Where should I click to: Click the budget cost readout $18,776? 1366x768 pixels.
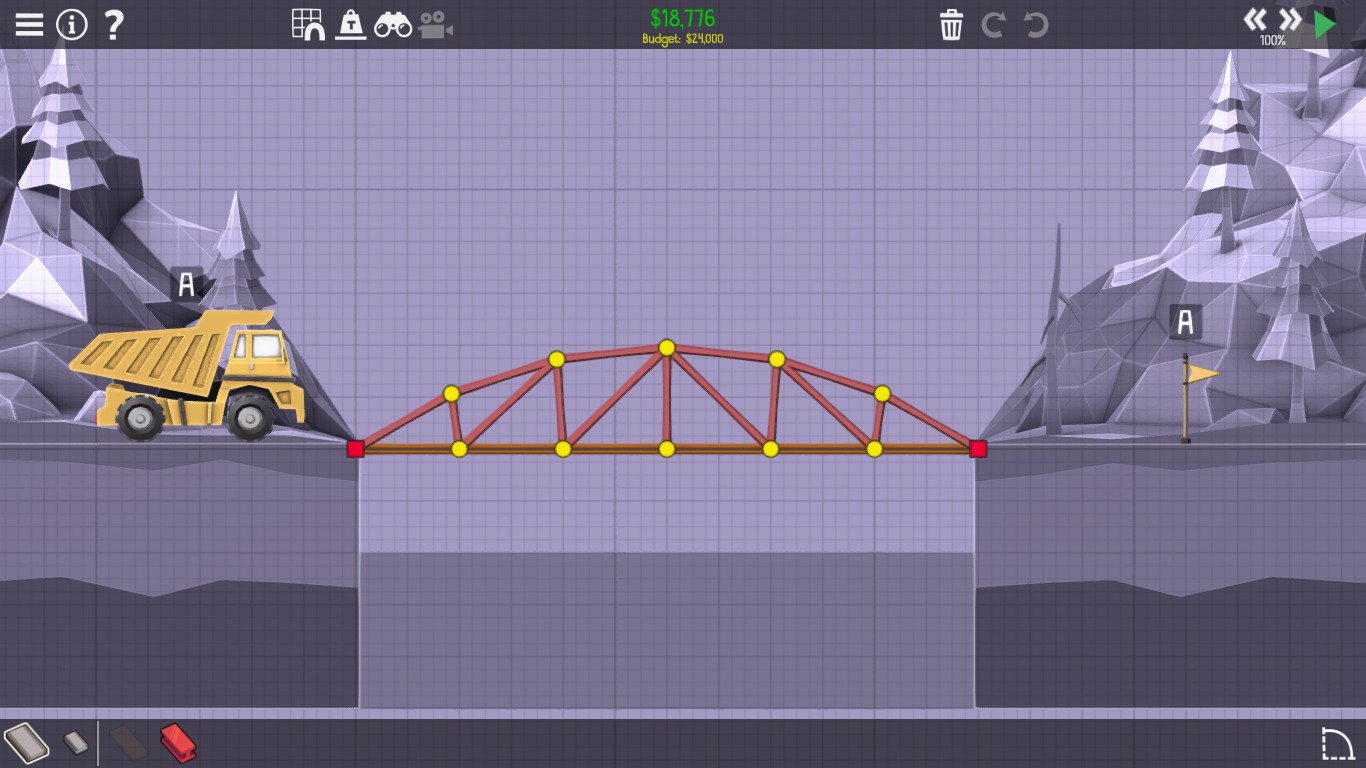[683, 19]
